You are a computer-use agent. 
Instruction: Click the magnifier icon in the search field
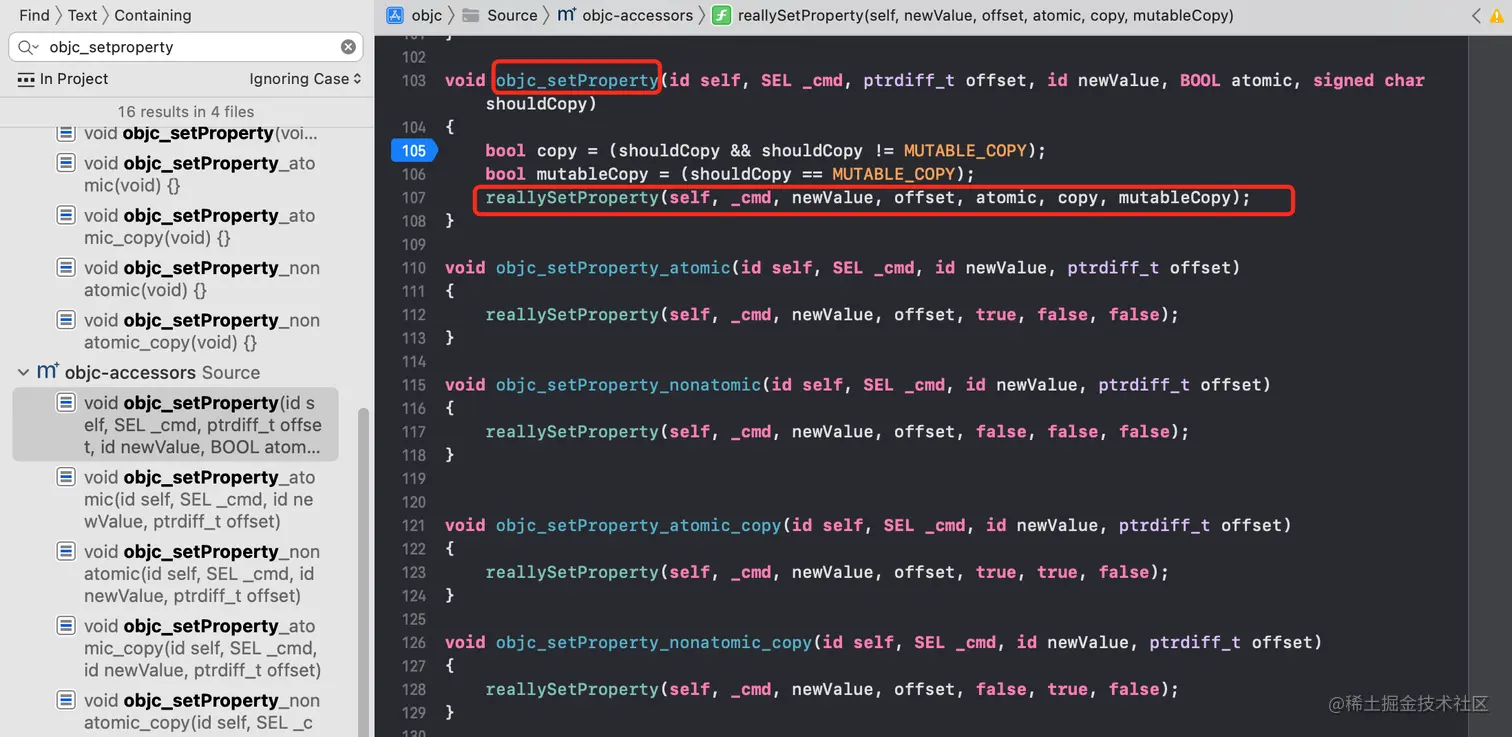point(27,47)
